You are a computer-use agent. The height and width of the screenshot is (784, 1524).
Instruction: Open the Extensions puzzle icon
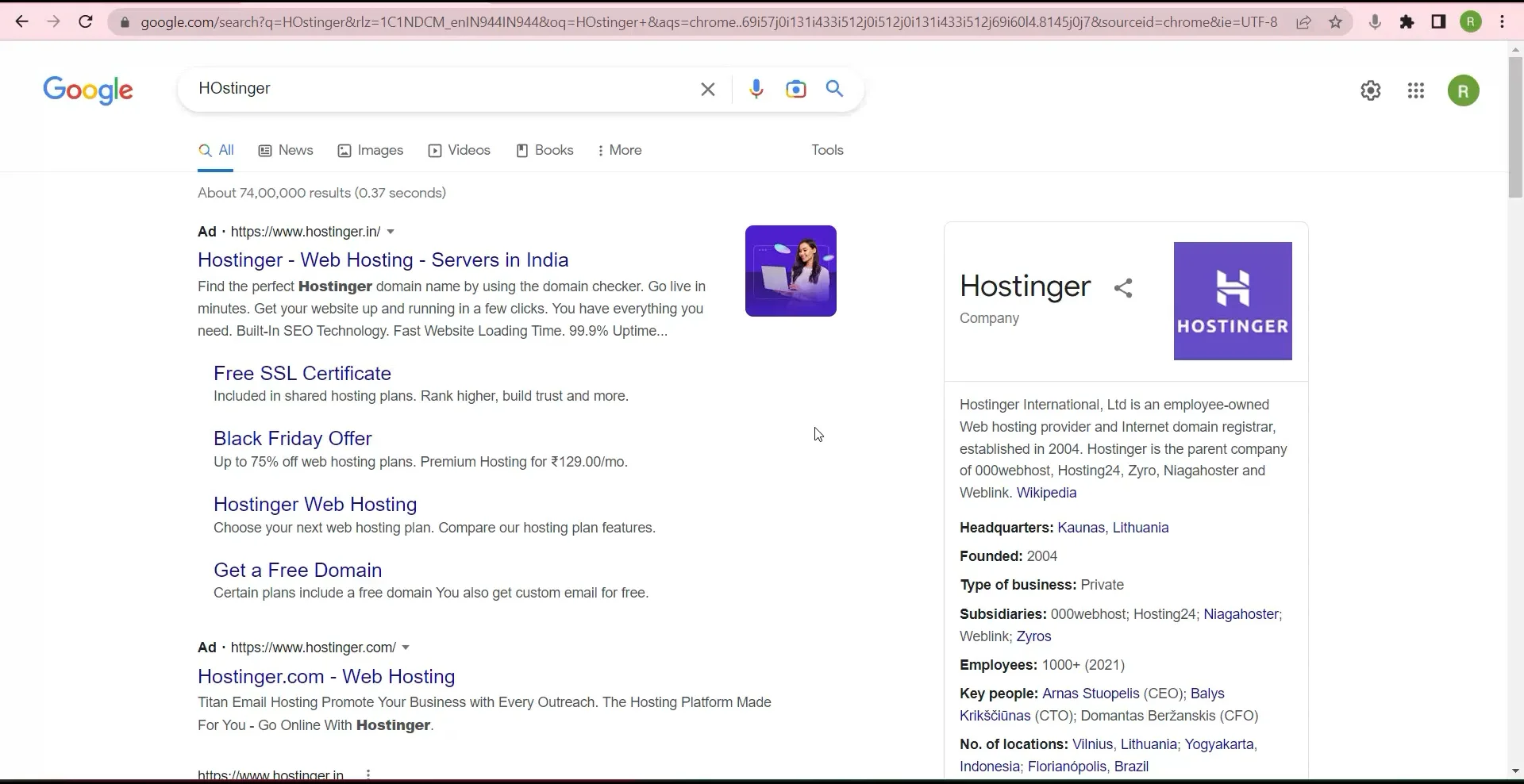1407,22
